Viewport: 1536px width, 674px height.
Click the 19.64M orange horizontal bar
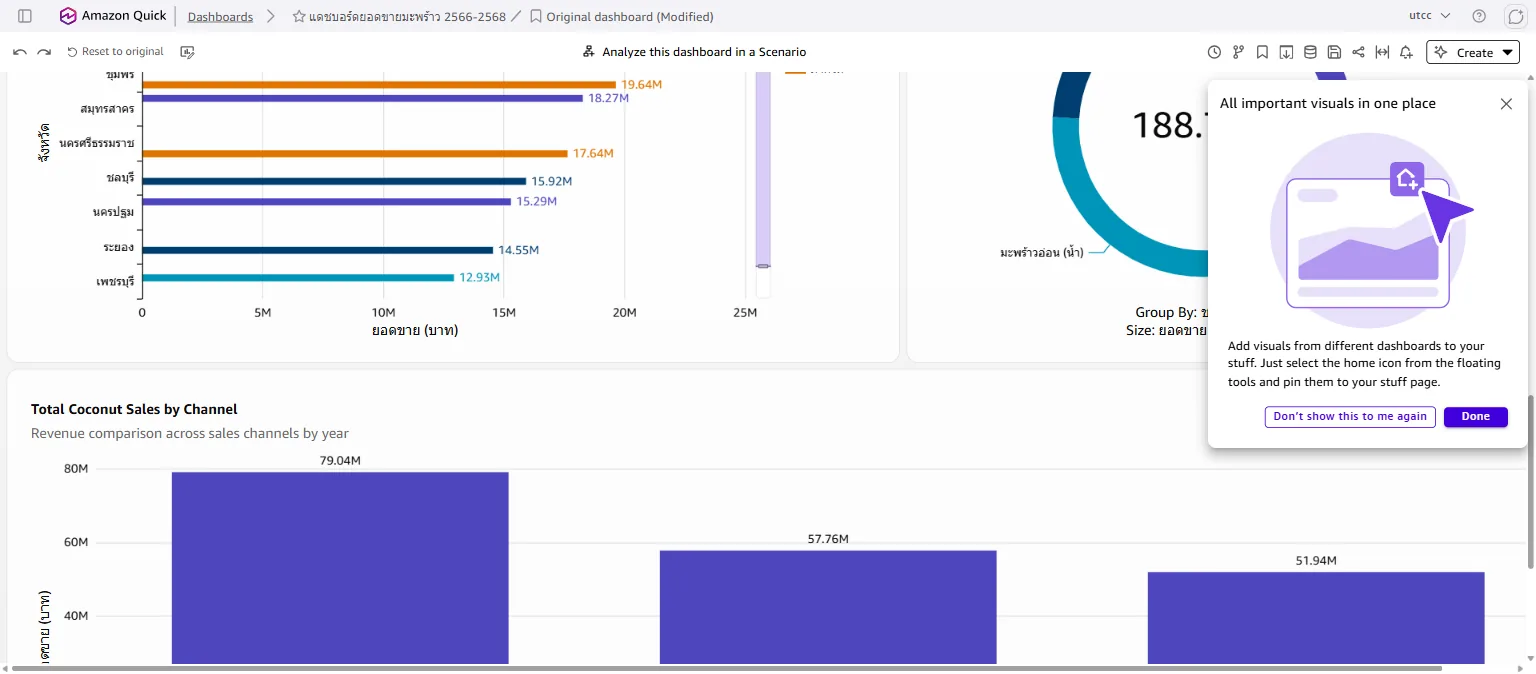(379, 85)
